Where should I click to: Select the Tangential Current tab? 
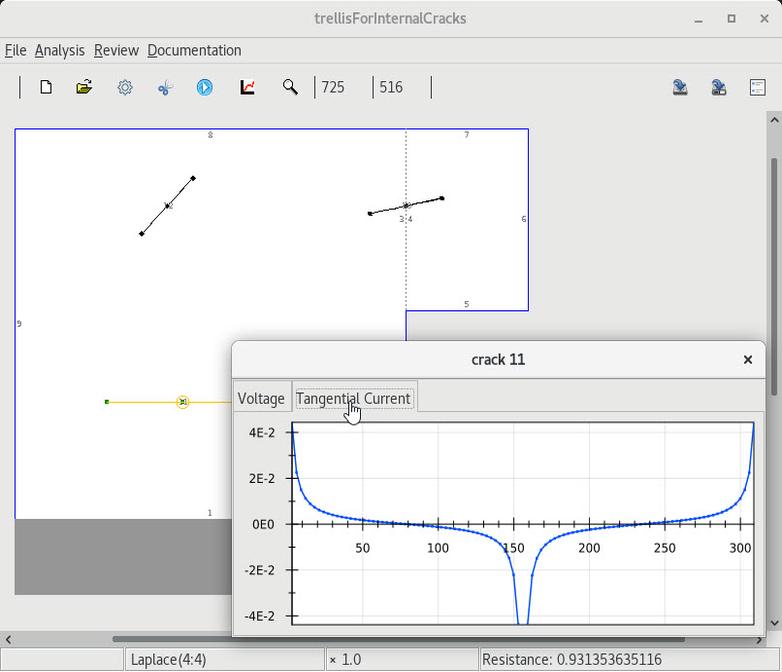tap(353, 398)
